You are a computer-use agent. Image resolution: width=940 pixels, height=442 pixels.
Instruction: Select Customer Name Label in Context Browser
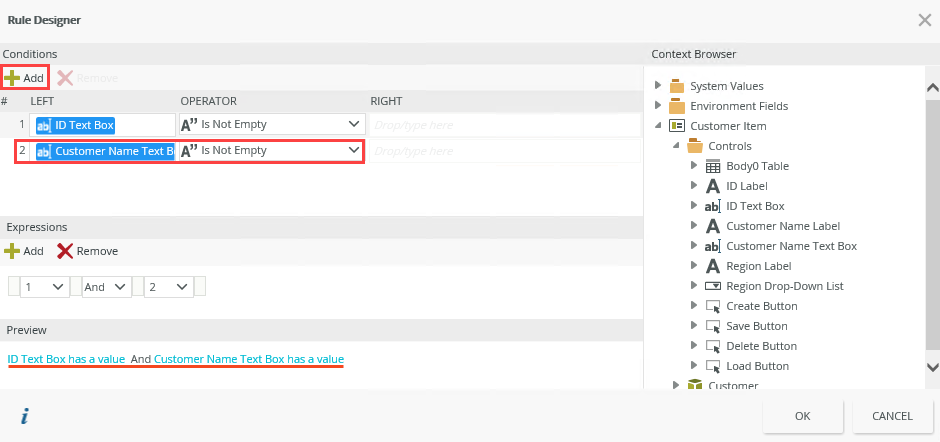[x=782, y=226]
